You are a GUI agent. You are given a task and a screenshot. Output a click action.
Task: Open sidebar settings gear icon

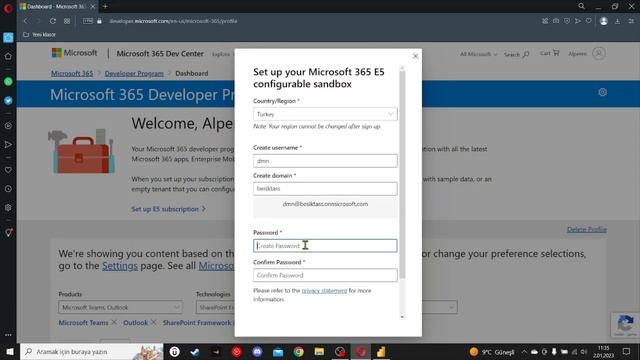tap(8, 207)
